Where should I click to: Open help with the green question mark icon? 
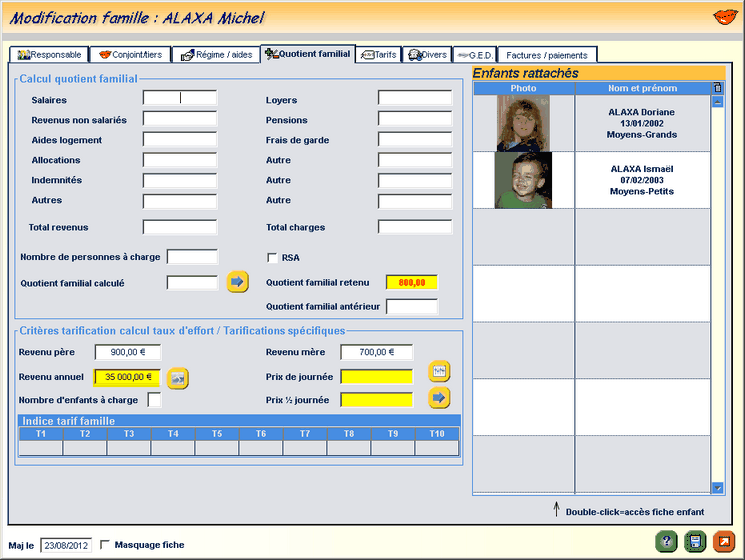[667, 541]
